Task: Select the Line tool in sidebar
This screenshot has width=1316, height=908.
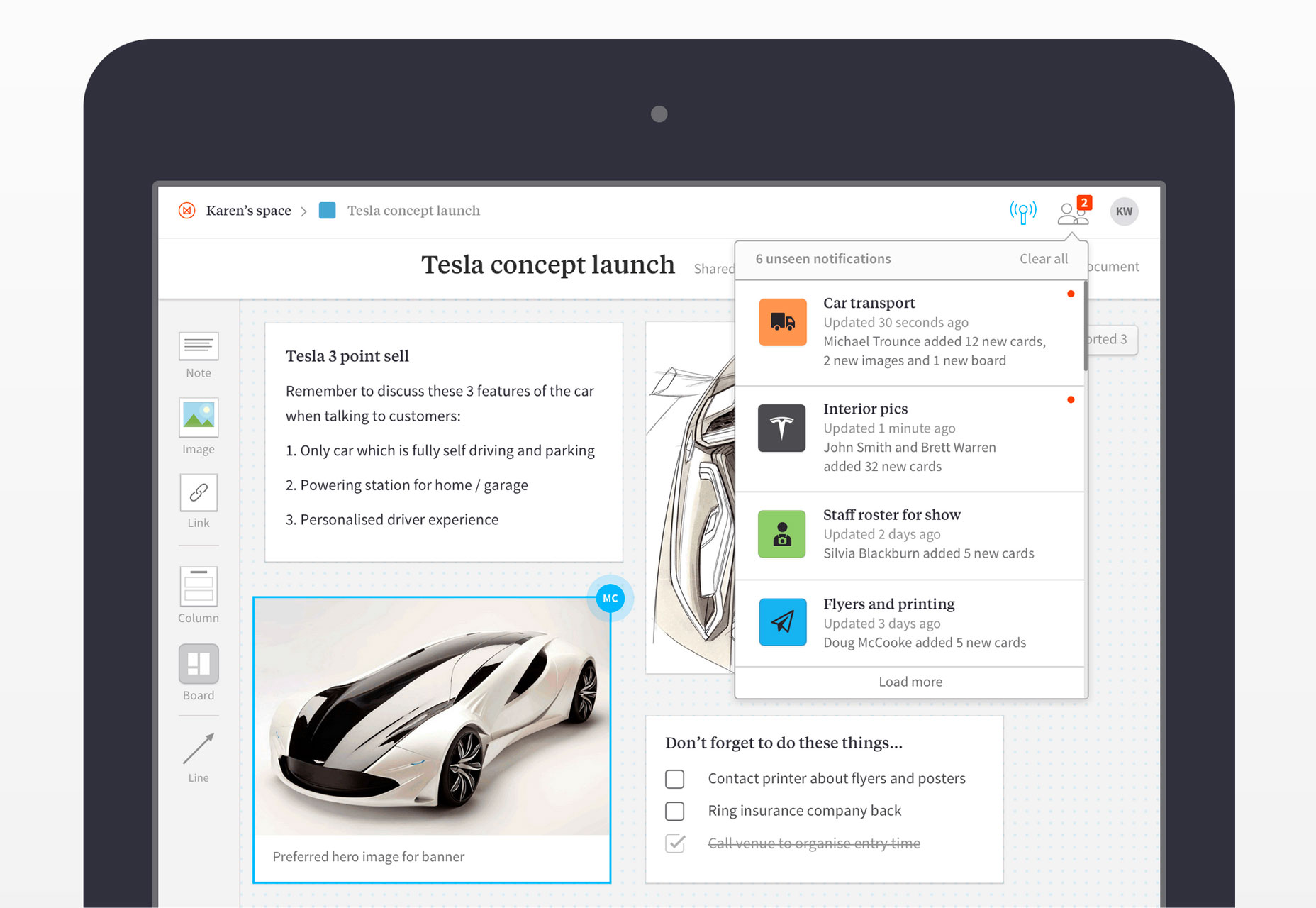Action: tap(199, 757)
